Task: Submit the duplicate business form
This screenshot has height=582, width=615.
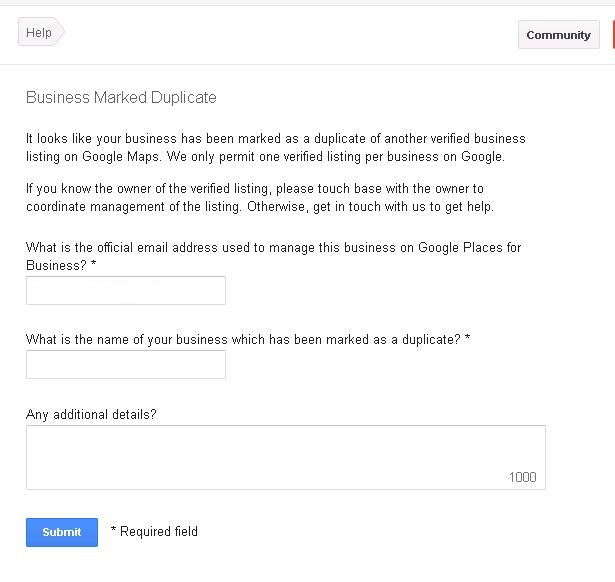Action: [x=62, y=532]
